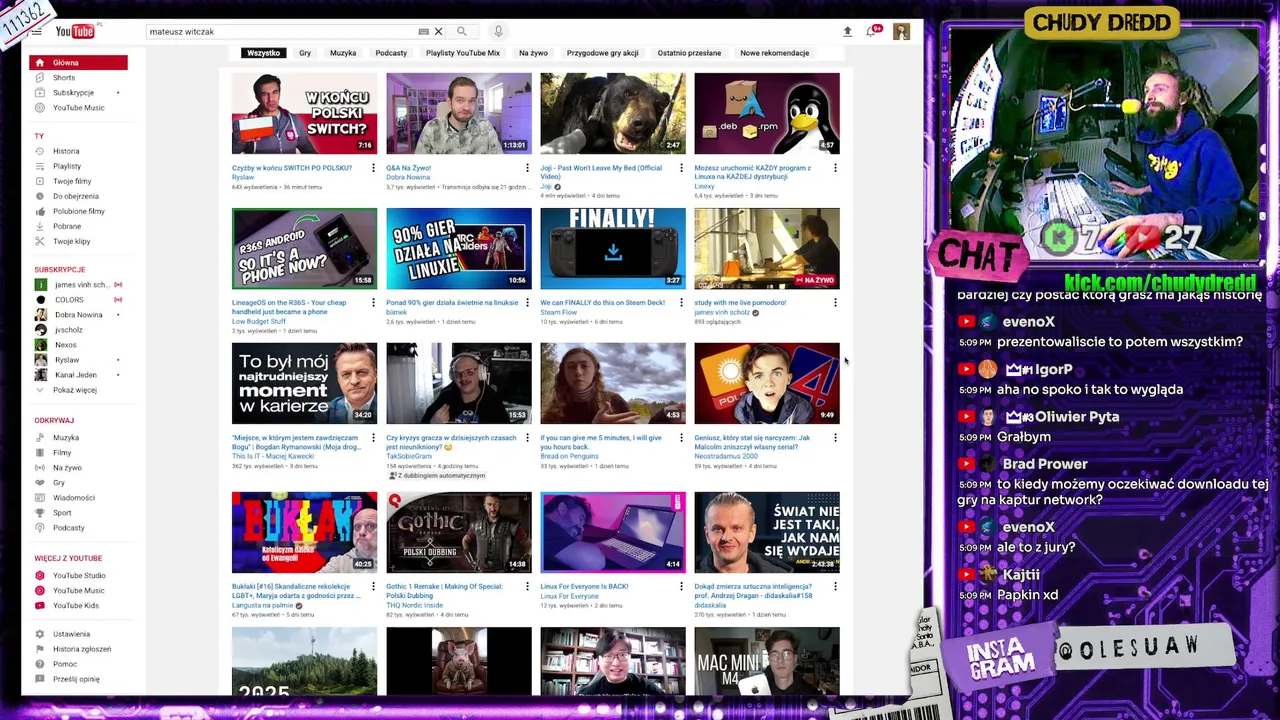The height and width of the screenshot is (720, 1280).
Task: Open Prześlij opinię feedback item
Action: [78, 679]
